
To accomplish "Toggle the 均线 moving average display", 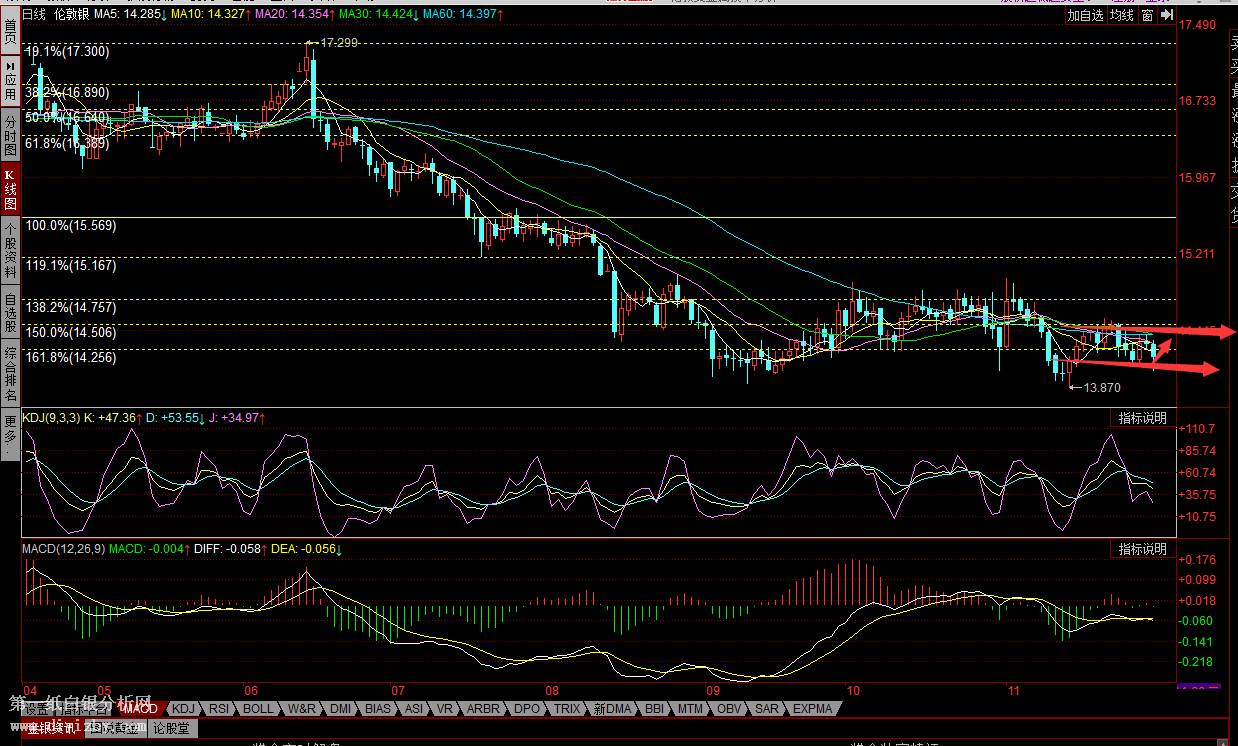I will tap(1122, 15).
